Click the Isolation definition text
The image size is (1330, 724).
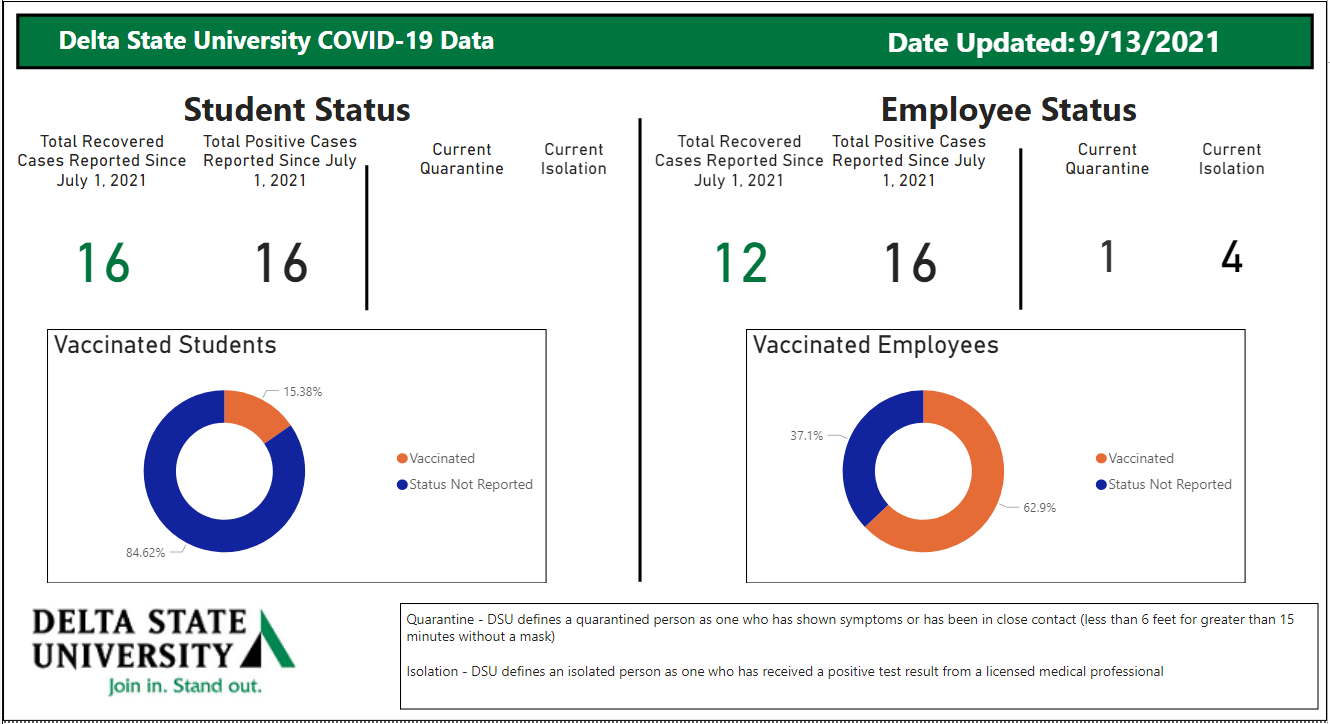point(785,672)
